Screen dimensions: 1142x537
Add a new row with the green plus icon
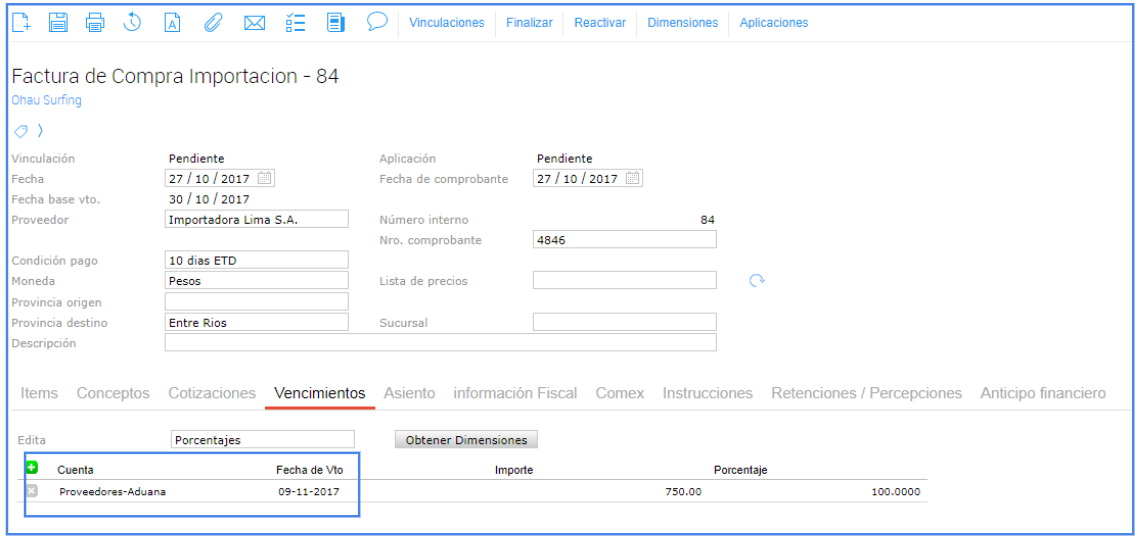click(x=31, y=468)
